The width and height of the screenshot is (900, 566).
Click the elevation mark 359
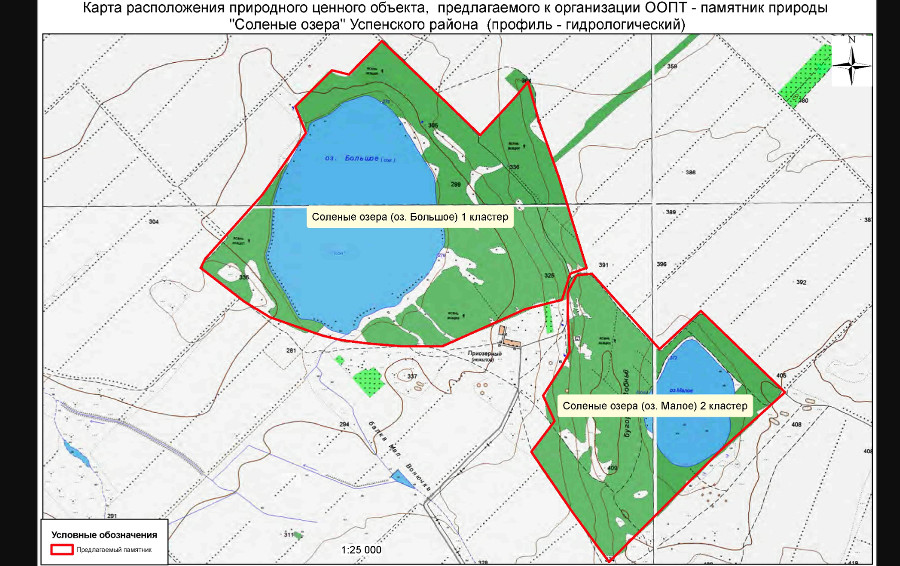click(x=672, y=67)
